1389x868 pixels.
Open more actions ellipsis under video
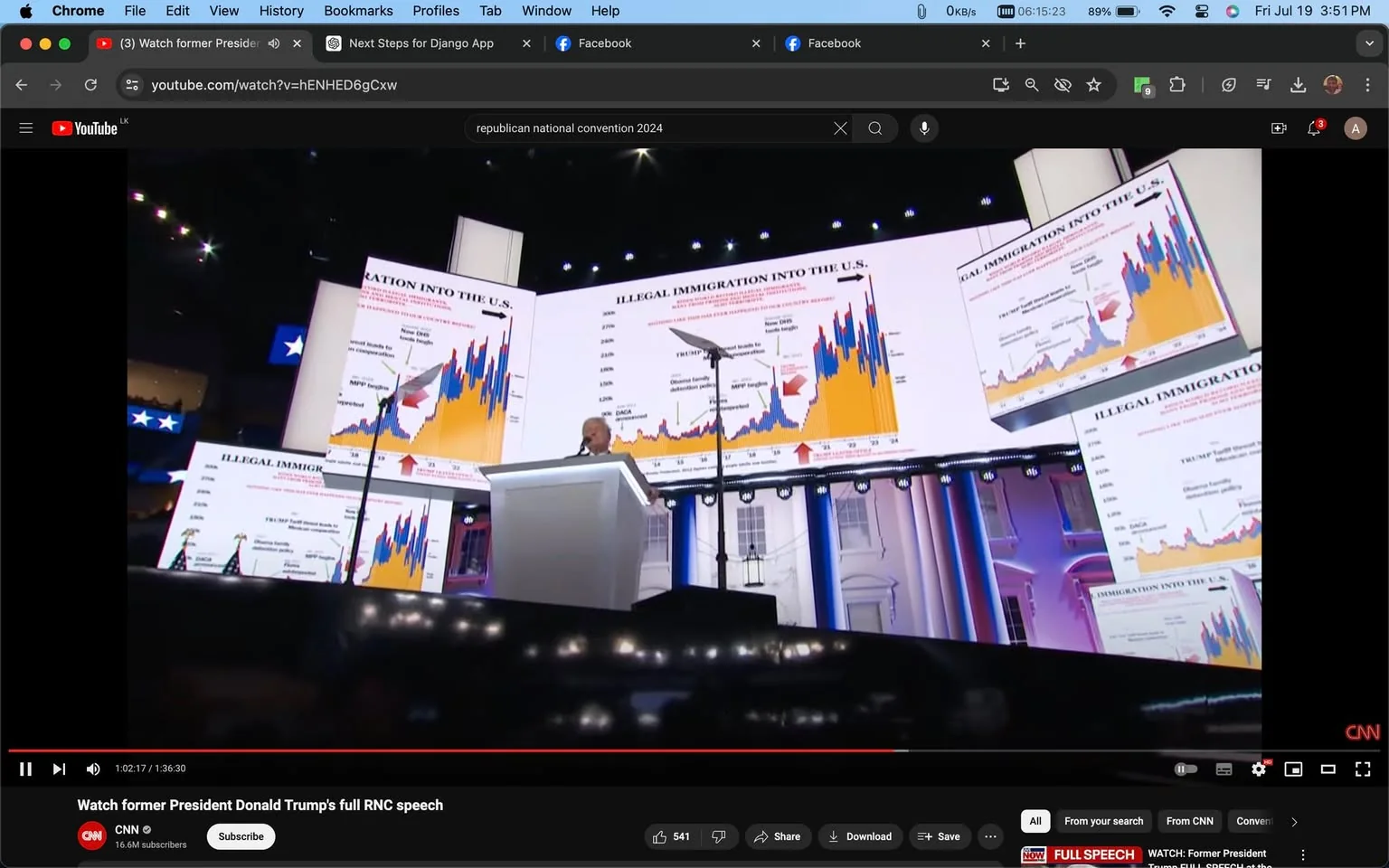[x=990, y=836]
